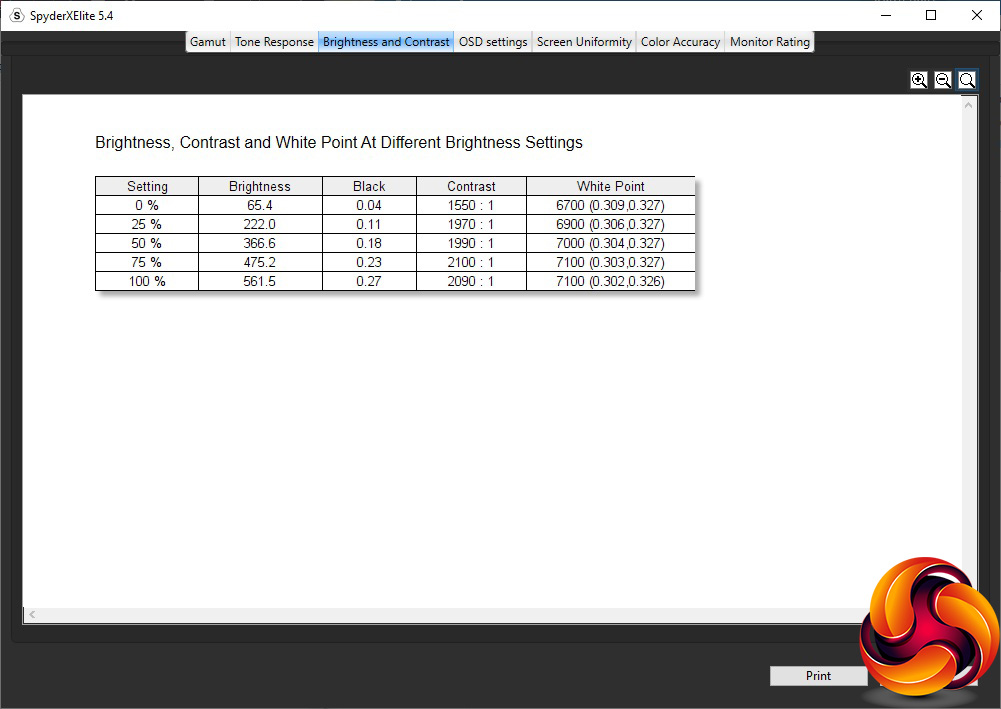Click the SpyderXElite 5.4 window title
1001x709 pixels.
click(x=72, y=16)
